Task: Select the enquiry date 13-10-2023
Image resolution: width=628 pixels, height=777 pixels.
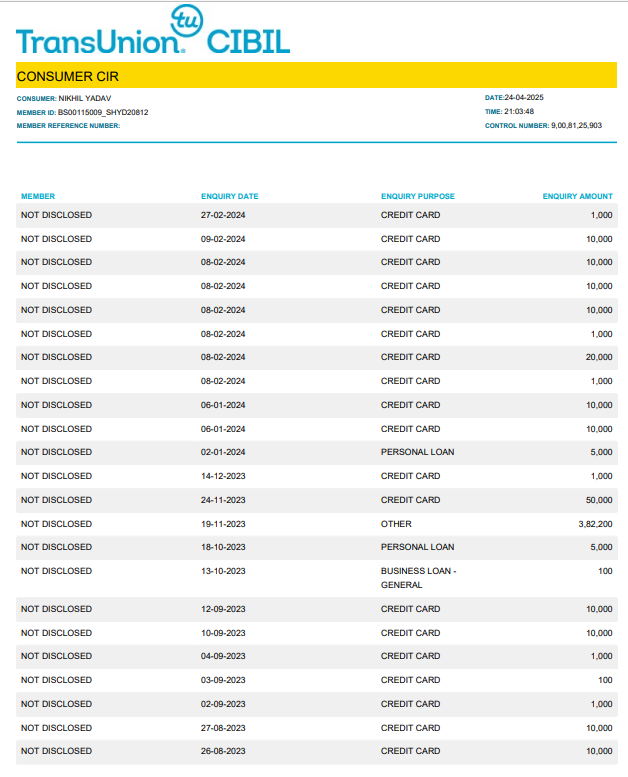Action: (x=223, y=571)
